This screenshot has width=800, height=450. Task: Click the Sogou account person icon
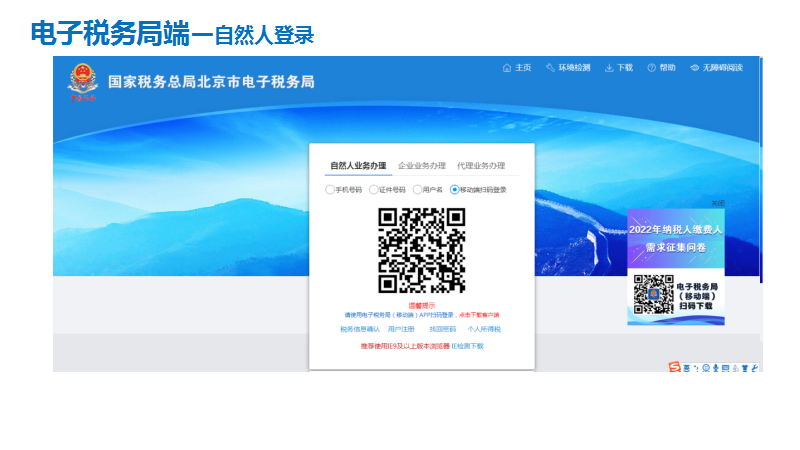click(735, 368)
